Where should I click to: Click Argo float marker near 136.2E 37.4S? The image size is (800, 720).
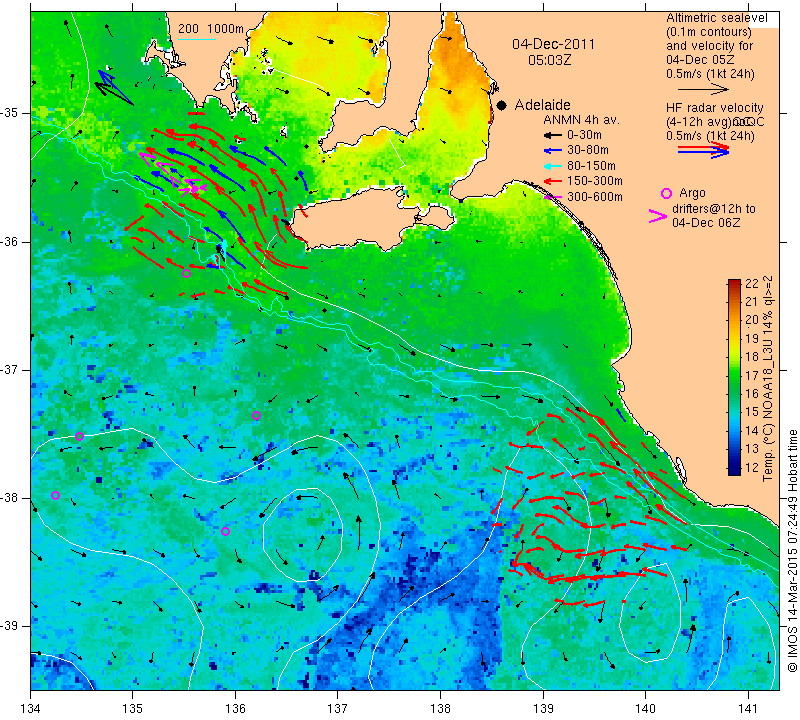(x=256, y=415)
